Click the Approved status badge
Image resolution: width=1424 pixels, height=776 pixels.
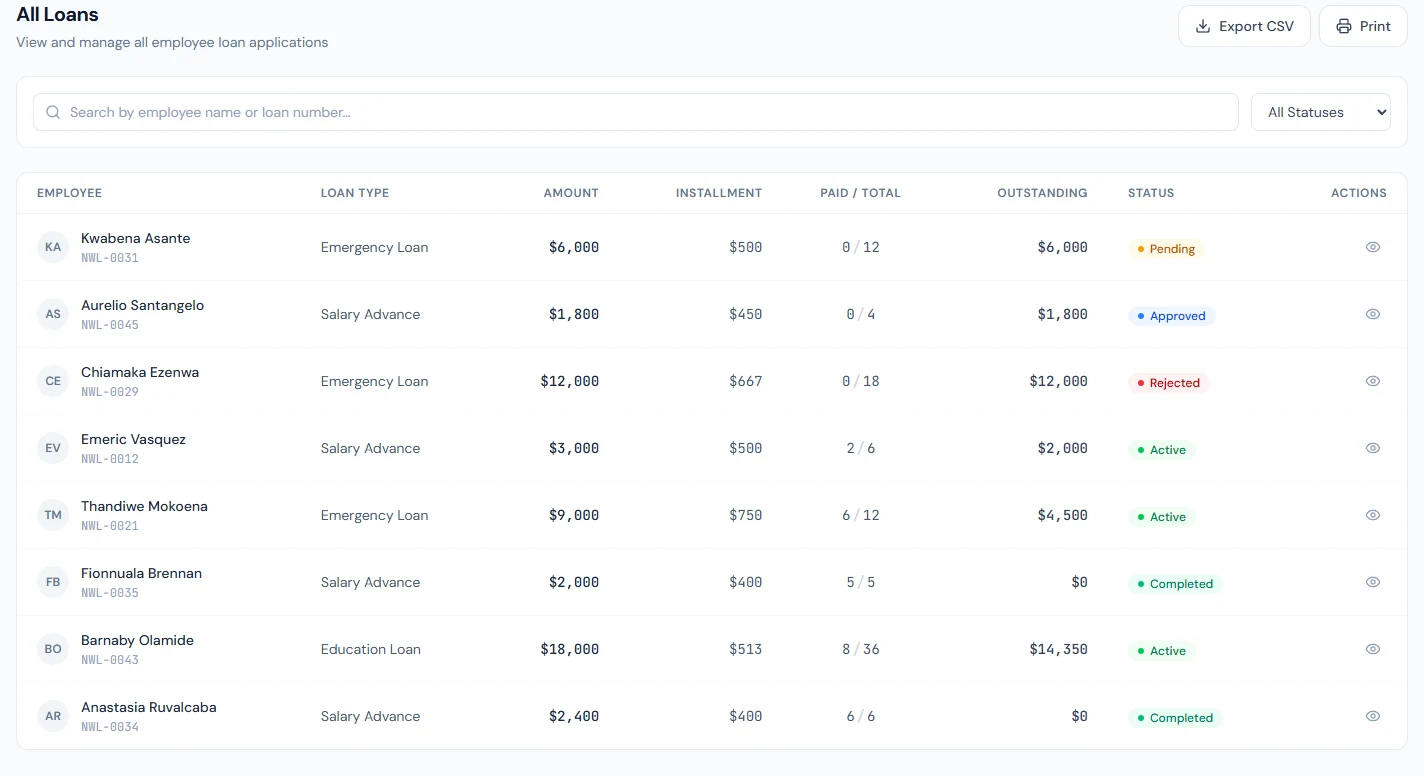tap(1171, 316)
